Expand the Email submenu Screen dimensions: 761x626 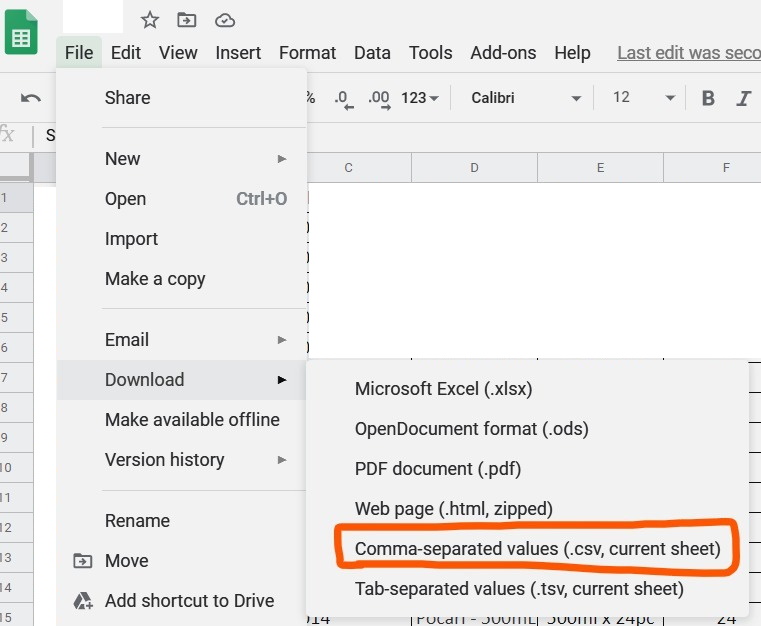[182, 340]
